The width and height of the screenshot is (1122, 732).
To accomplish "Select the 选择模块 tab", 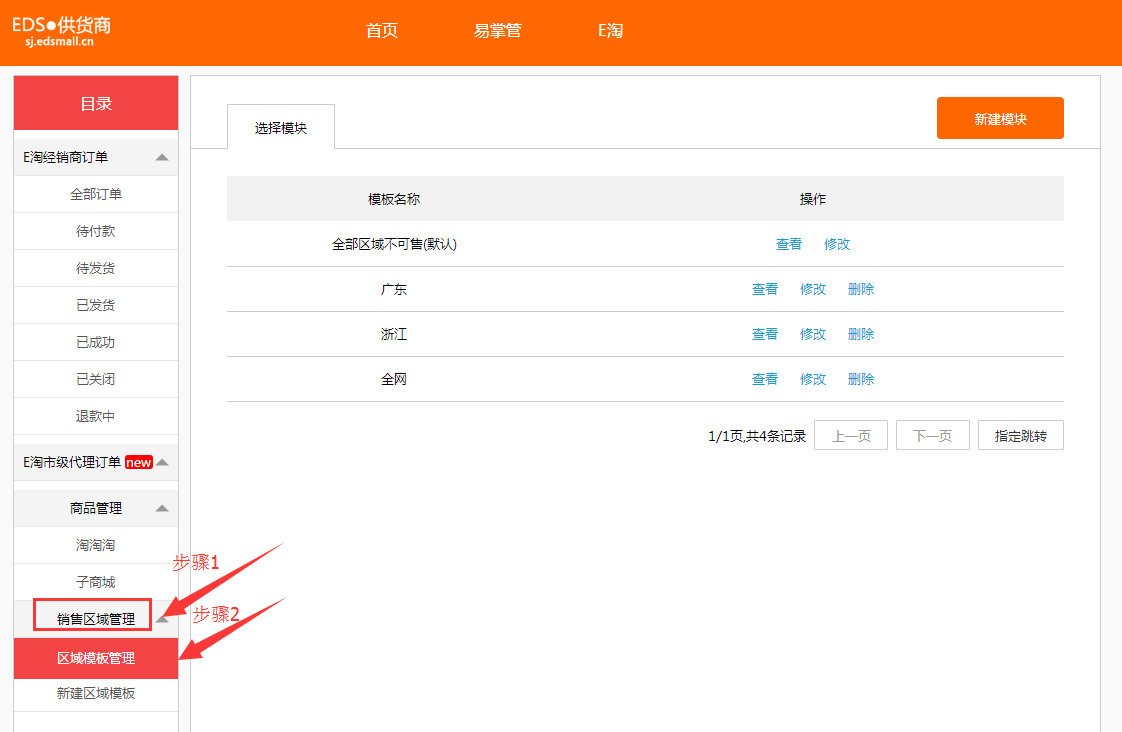I will pyautogui.click(x=280, y=127).
